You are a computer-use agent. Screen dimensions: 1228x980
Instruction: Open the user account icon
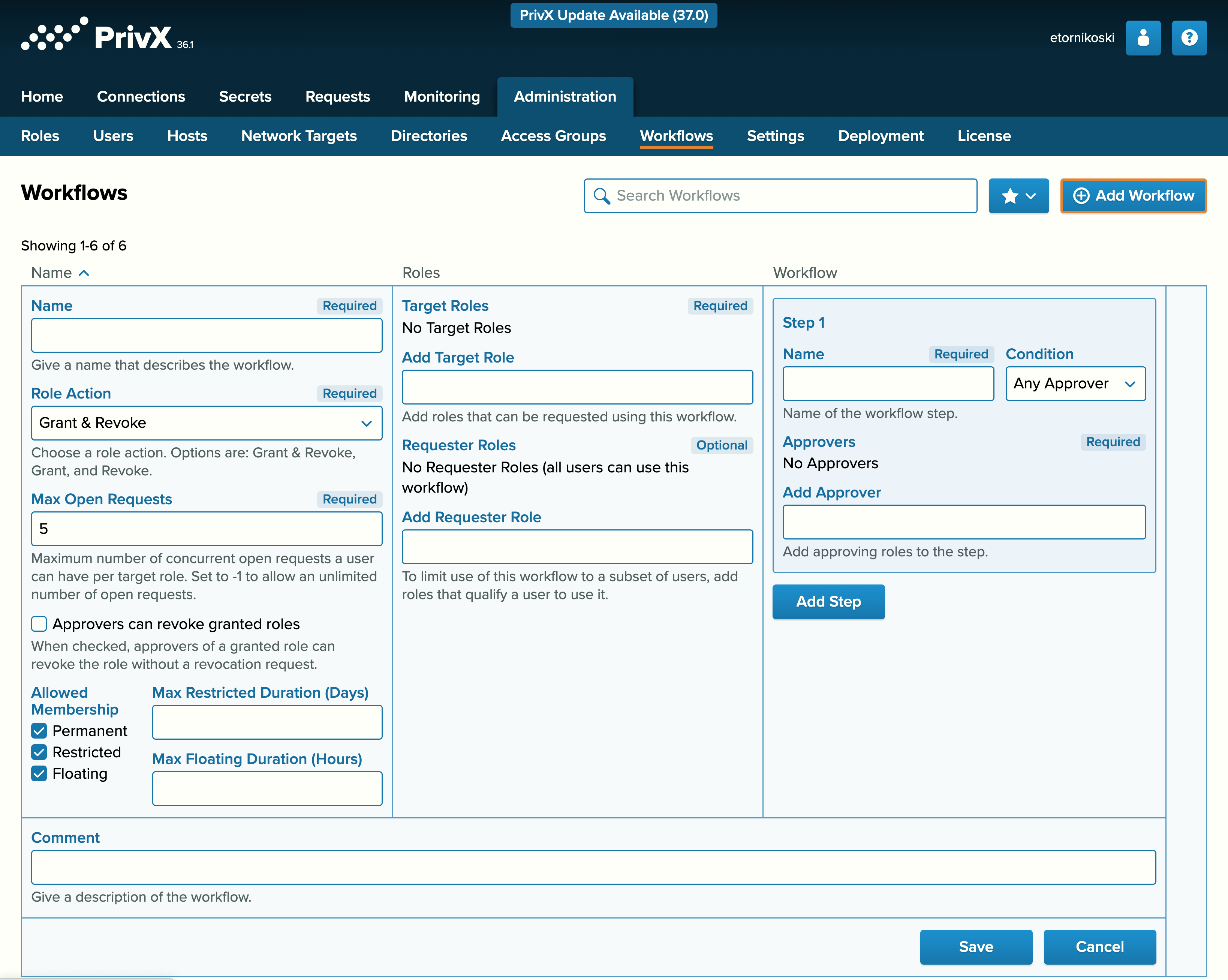[1143, 37]
